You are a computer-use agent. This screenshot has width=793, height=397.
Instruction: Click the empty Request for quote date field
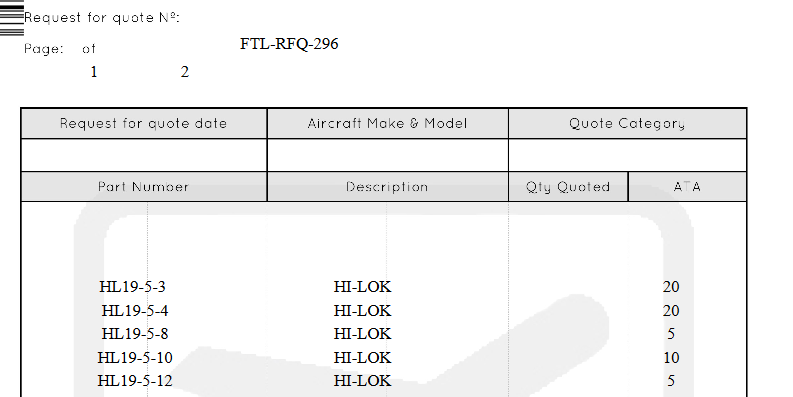[x=144, y=155]
